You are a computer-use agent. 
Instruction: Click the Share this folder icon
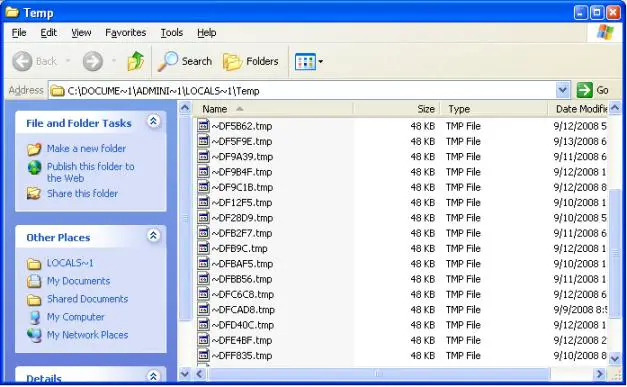pos(34,194)
